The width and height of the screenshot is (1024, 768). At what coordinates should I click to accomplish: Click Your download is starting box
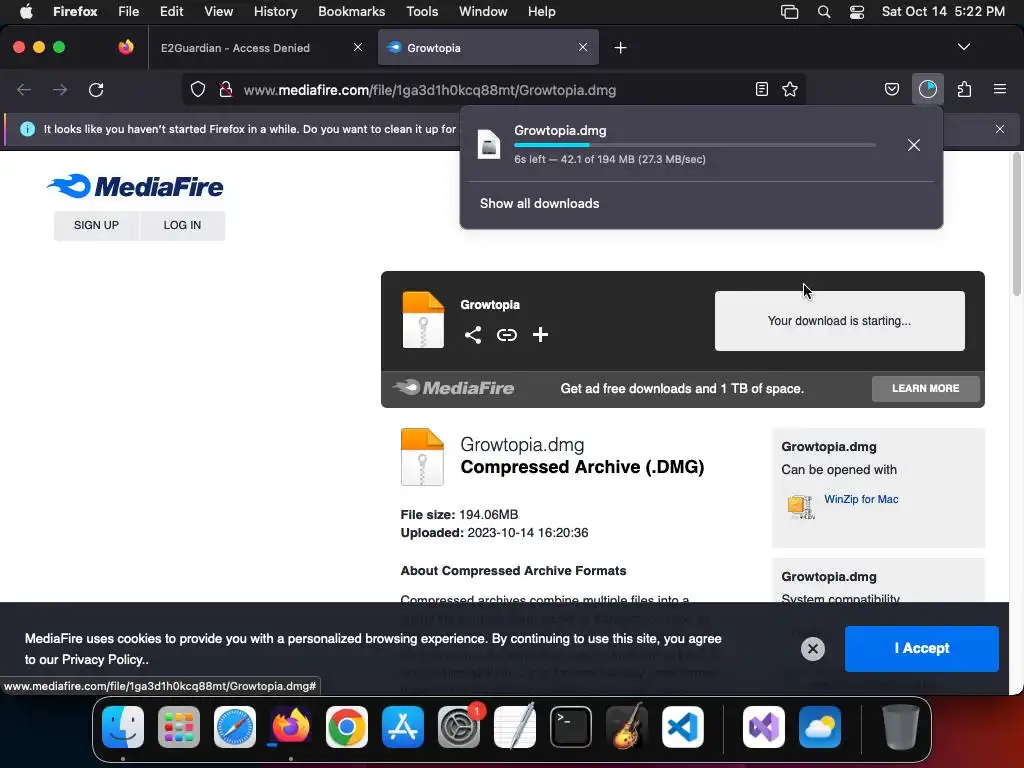coord(839,321)
